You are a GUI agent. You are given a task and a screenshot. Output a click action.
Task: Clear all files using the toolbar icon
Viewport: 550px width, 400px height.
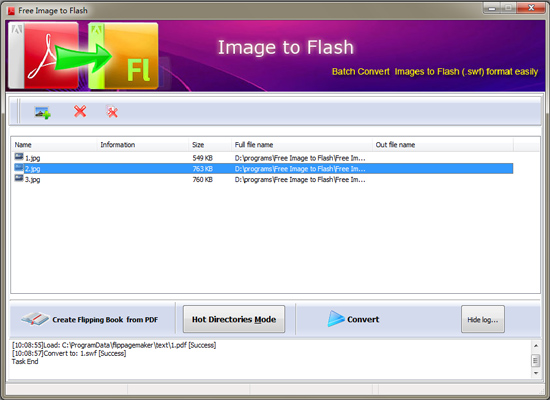[112, 112]
